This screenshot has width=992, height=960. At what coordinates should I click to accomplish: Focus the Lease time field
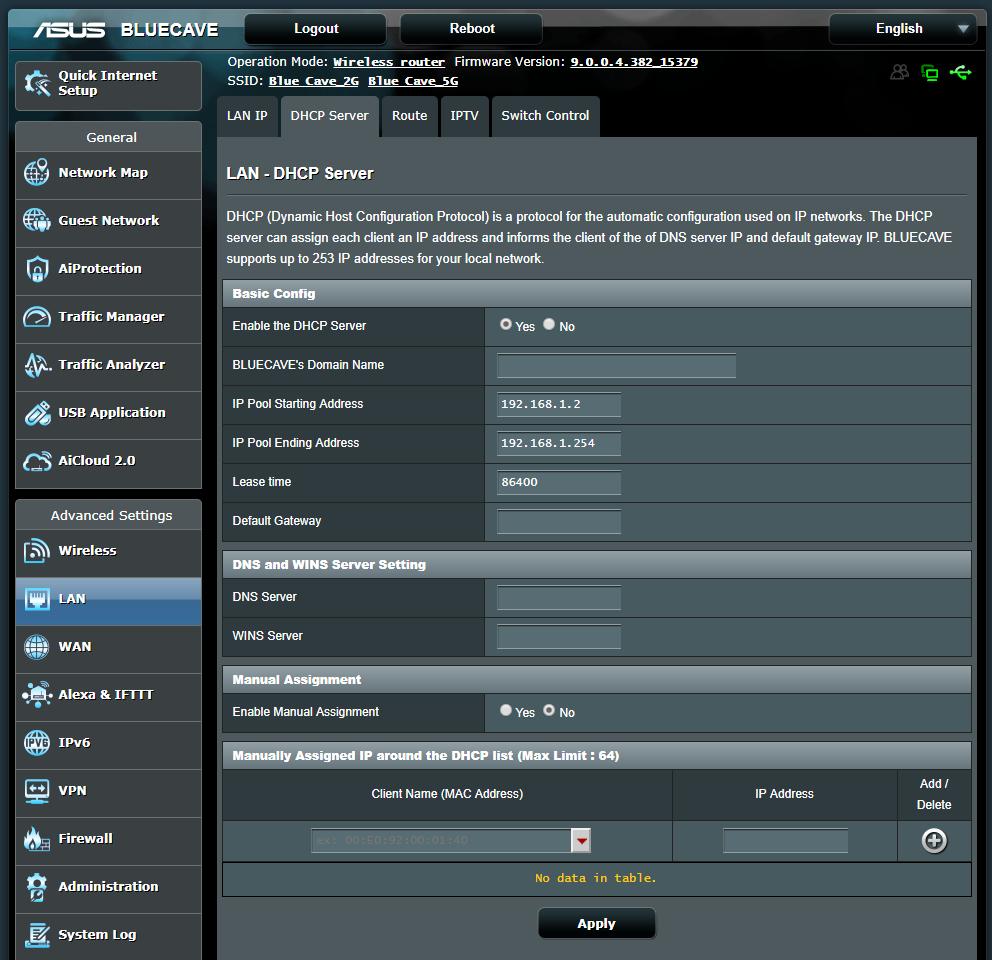pyautogui.click(x=559, y=482)
